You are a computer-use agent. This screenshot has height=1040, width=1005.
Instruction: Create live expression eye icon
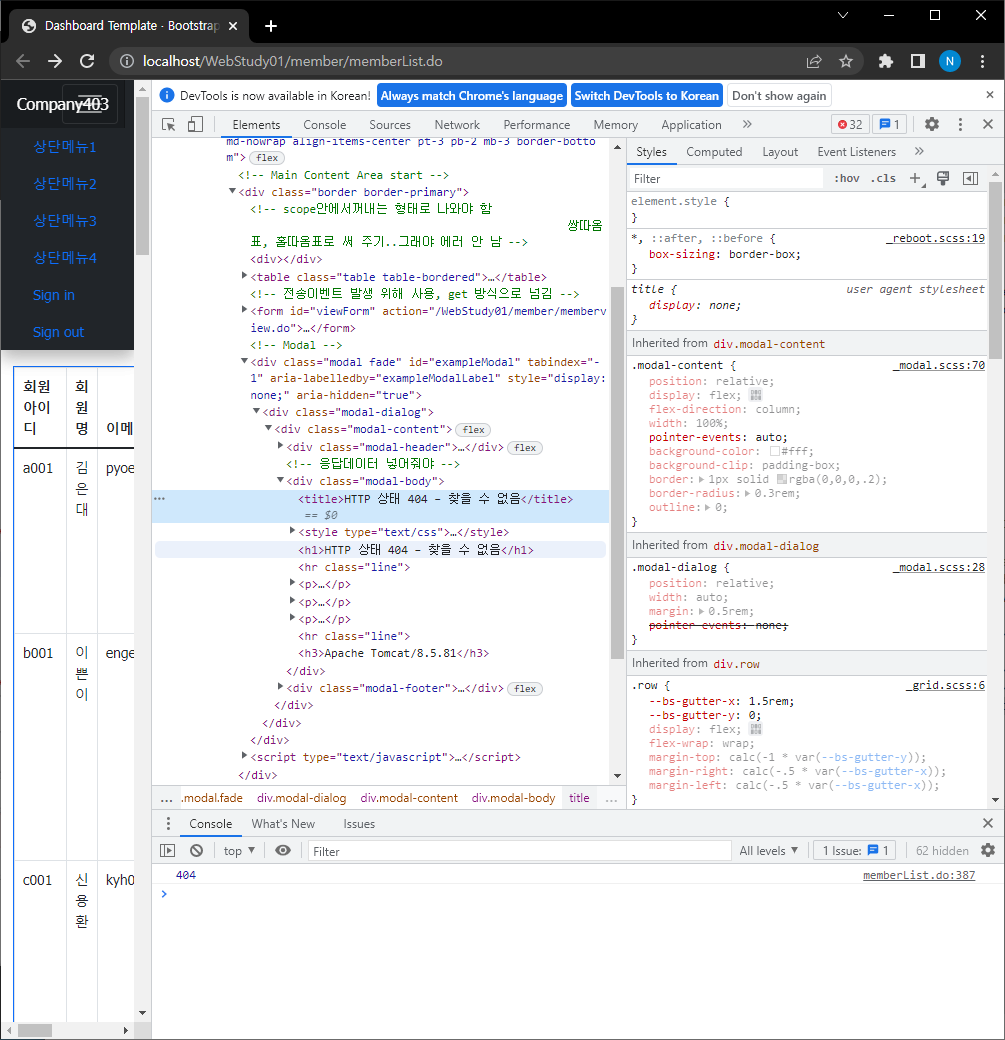[283, 850]
